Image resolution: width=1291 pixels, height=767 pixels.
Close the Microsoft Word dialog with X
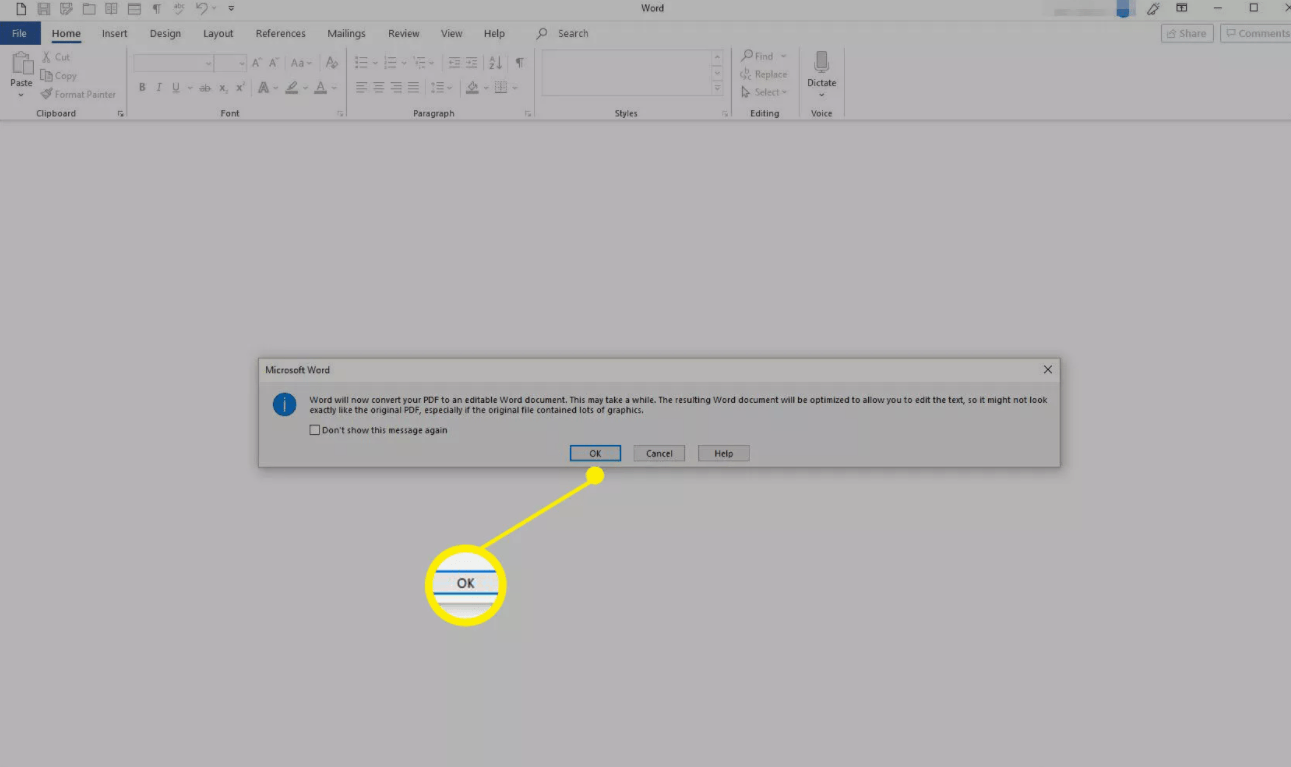coord(1048,369)
